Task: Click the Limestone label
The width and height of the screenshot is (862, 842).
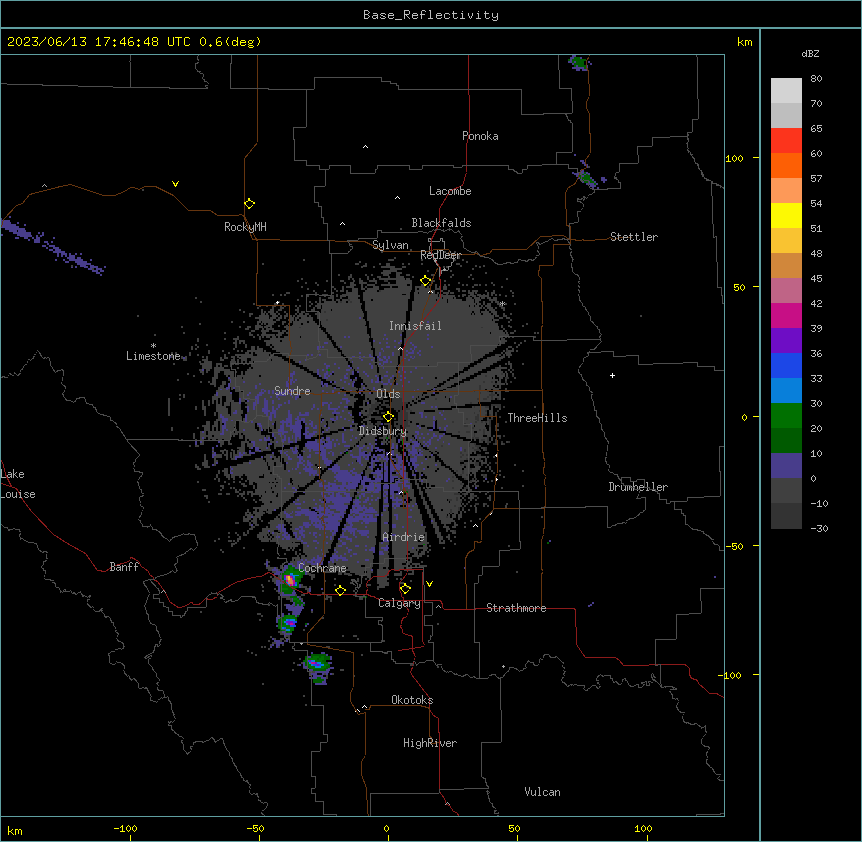Action: click(153, 356)
